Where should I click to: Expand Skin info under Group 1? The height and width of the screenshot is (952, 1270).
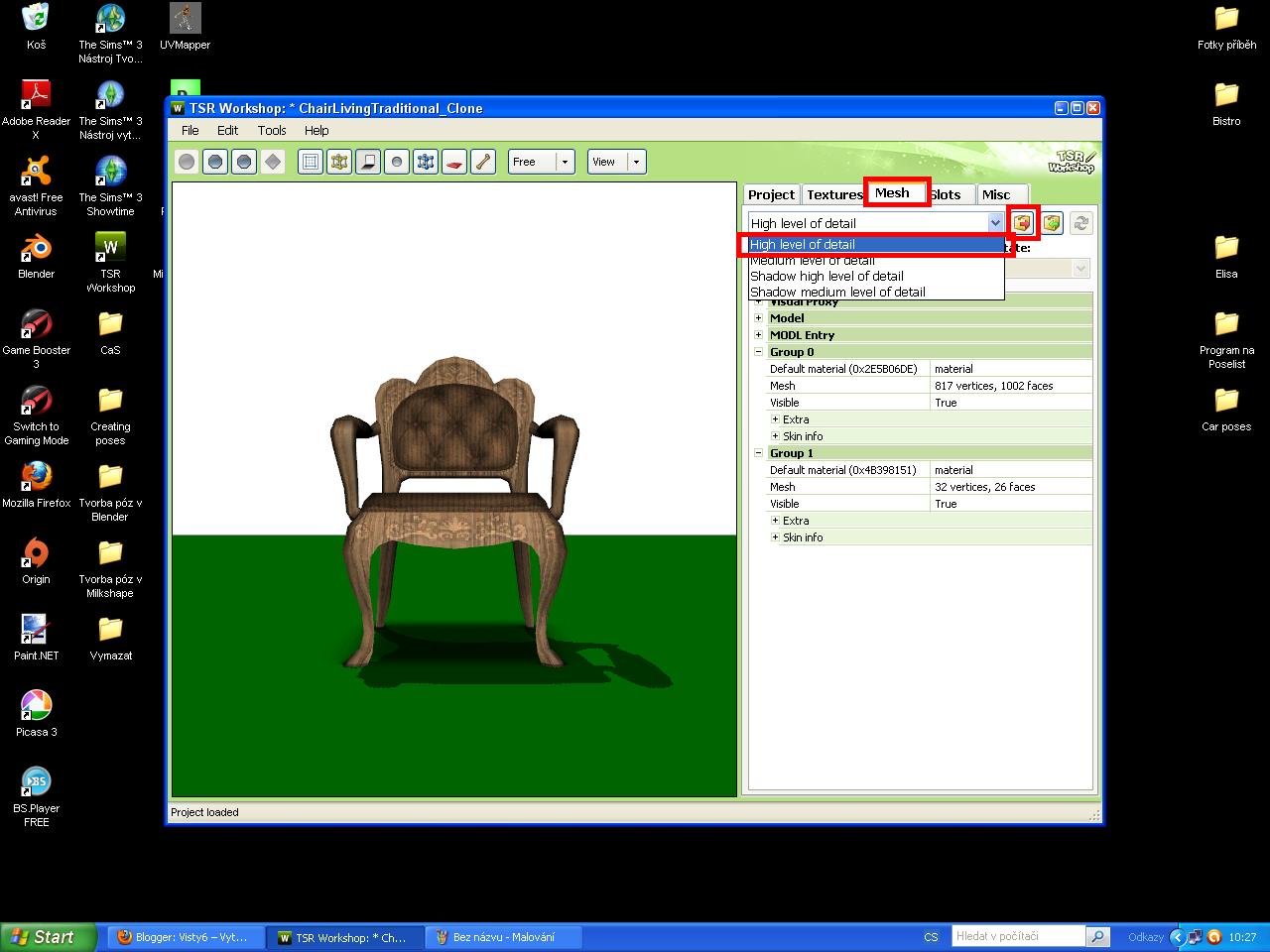(x=775, y=537)
